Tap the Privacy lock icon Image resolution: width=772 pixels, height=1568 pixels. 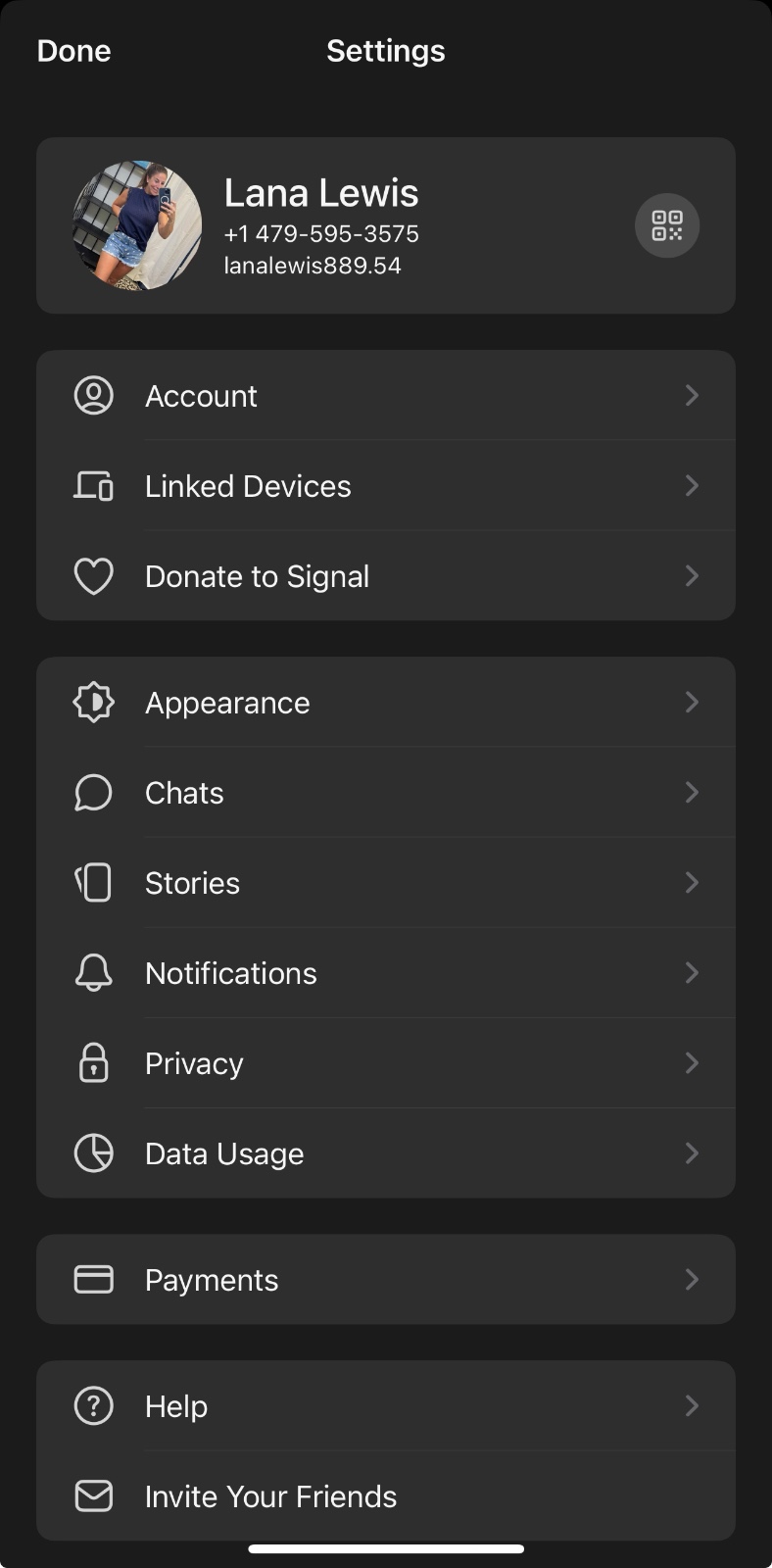(x=94, y=1062)
